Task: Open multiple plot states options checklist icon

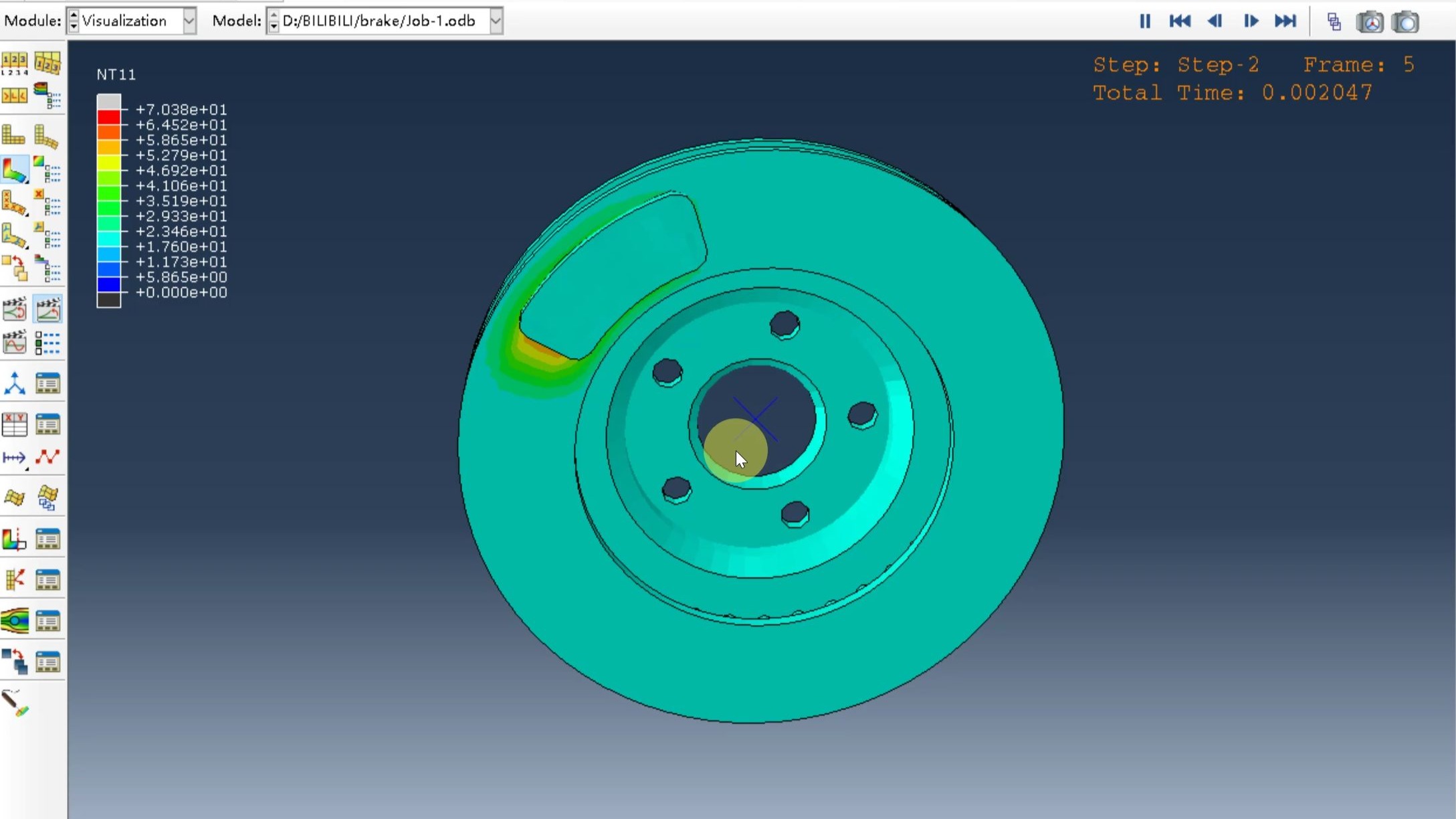Action: click(x=47, y=269)
